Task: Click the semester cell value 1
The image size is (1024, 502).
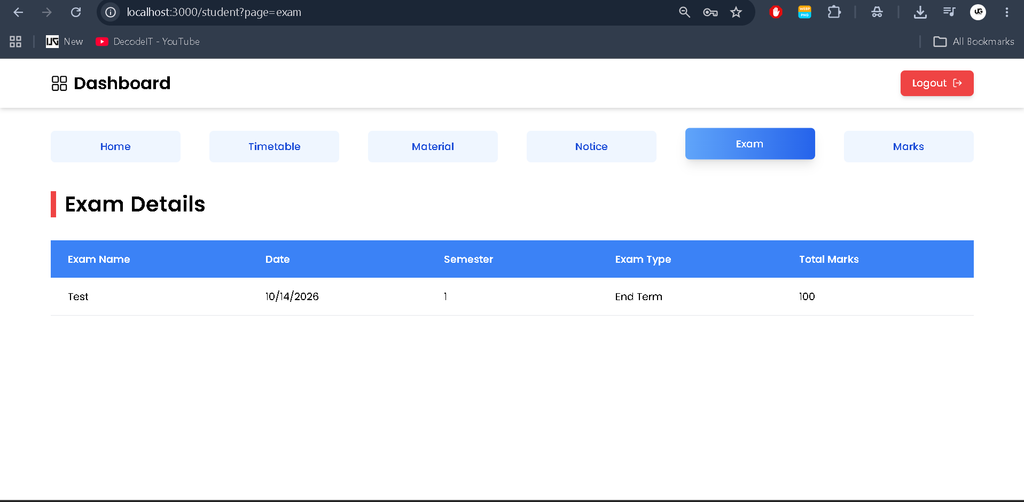Action: click(x=445, y=296)
